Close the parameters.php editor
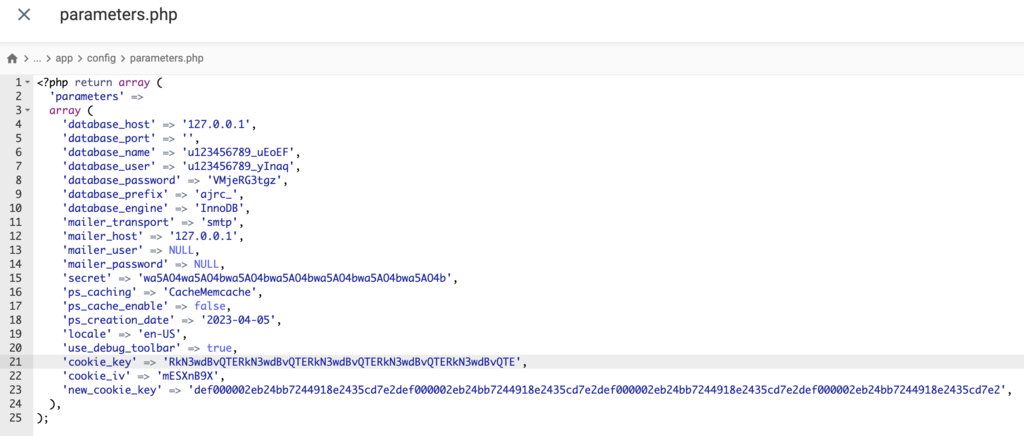Image resolution: width=1024 pixels, height=436 pixels. click(x=24, y=16)
